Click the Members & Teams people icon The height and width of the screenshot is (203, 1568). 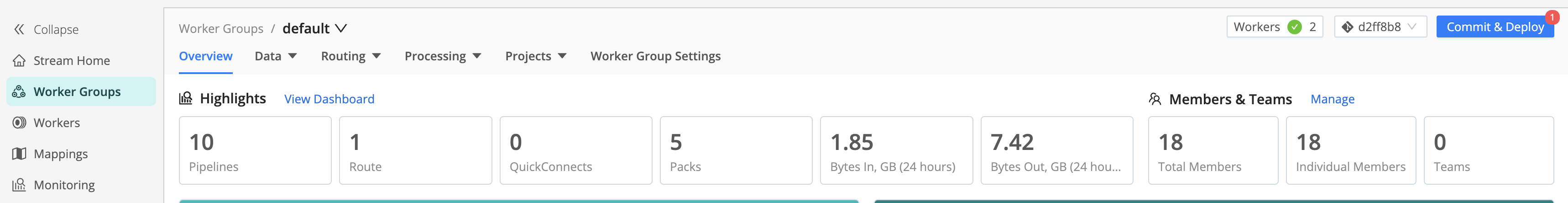pyautogui.click(x=1155, y=99)
